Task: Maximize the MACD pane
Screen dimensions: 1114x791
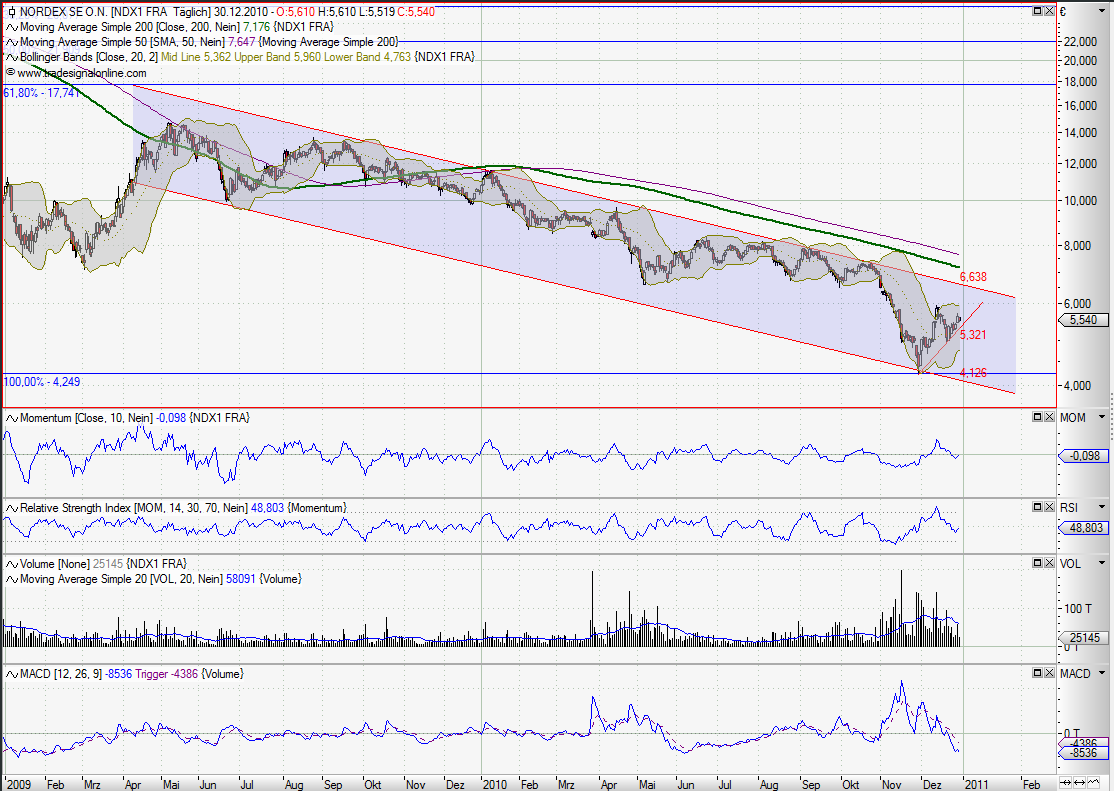Action: (x=1037, y=673)
